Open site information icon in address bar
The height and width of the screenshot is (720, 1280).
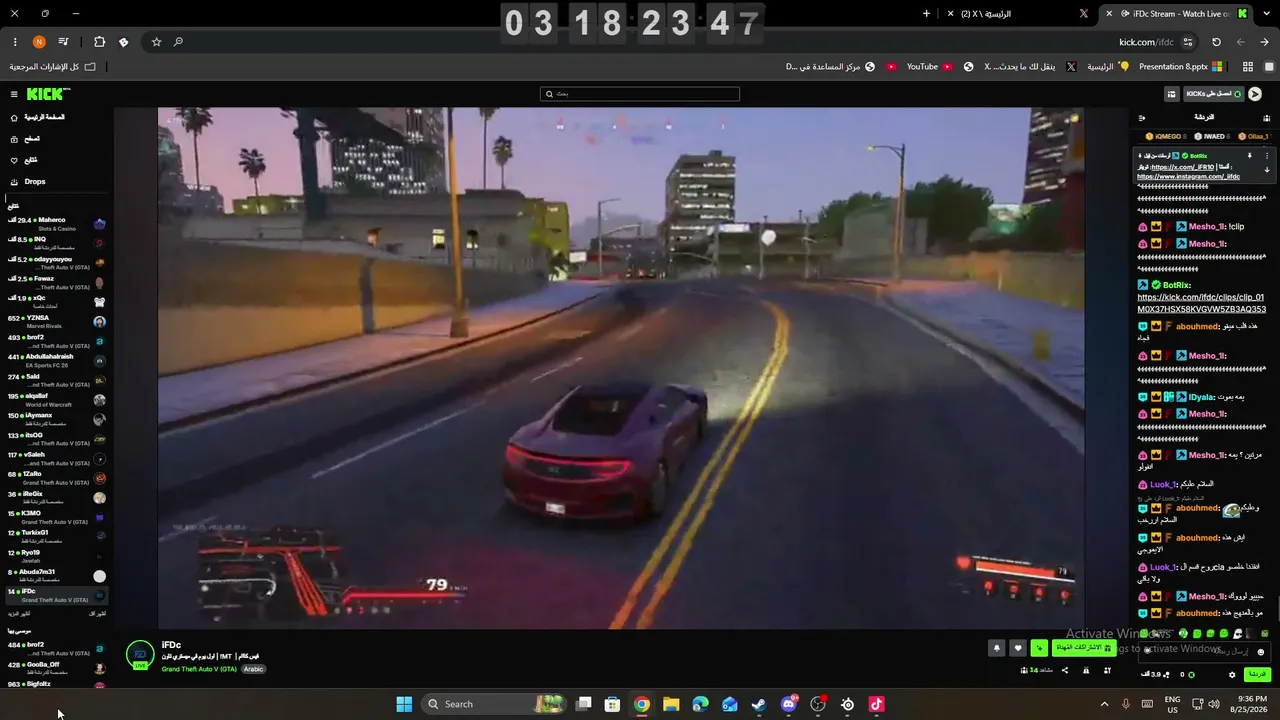pos(1188,42)
